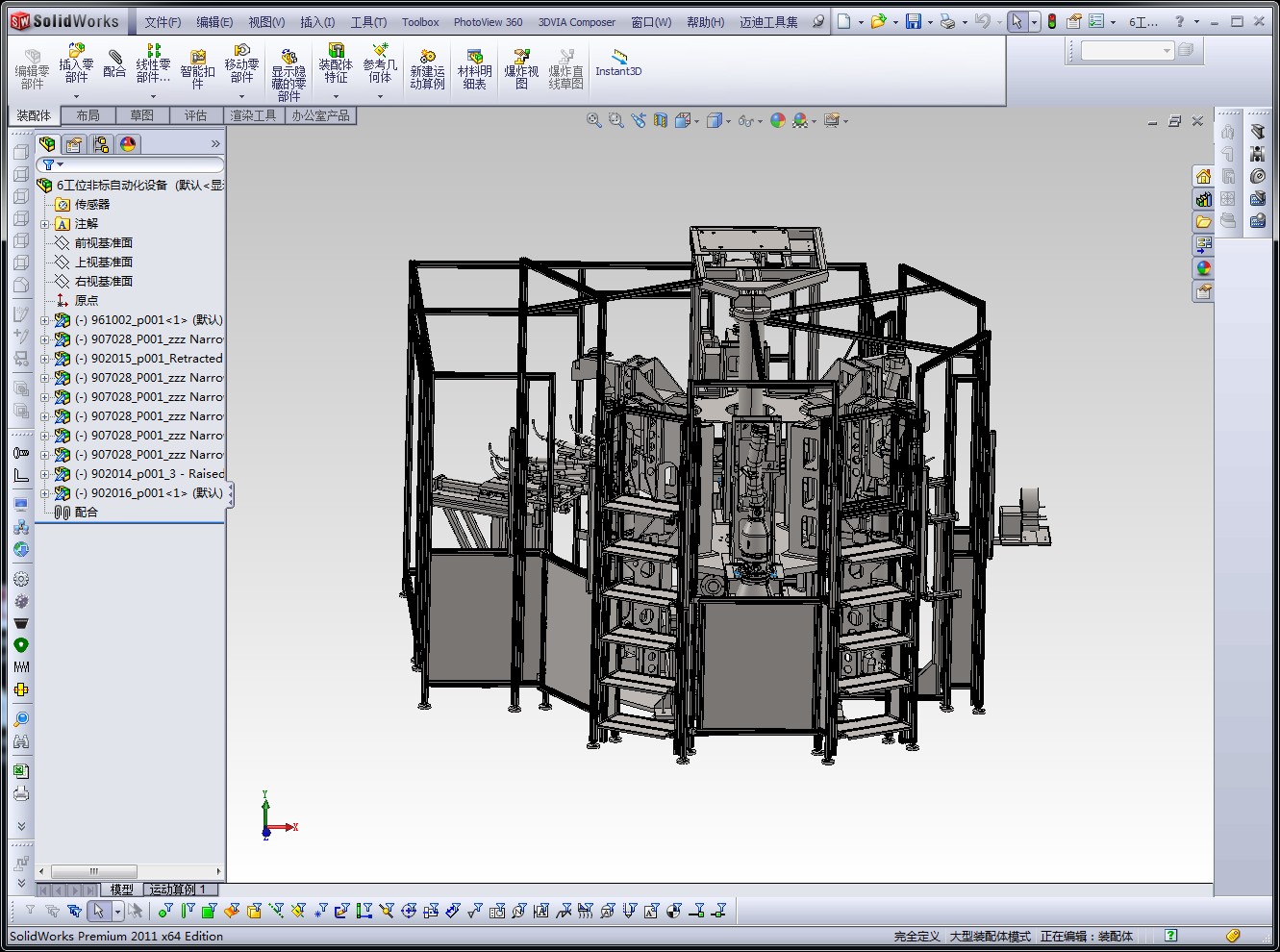
Task: Expand the 902014_p001_3 - Raised component node
Action: tap(45, 473)
